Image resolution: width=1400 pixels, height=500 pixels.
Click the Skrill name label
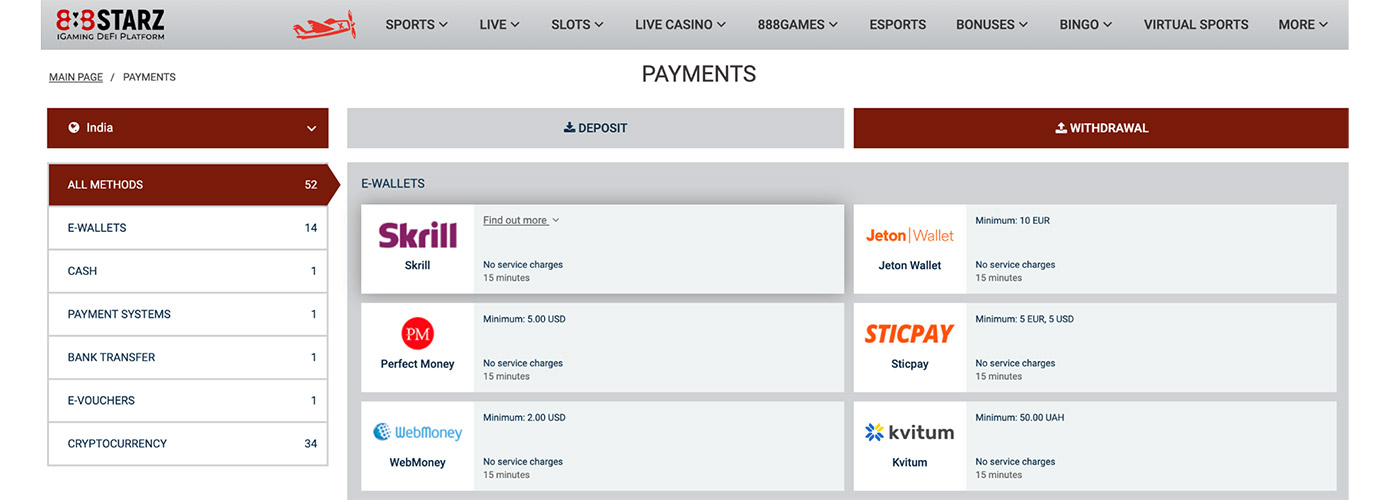[x=418, y=265]
